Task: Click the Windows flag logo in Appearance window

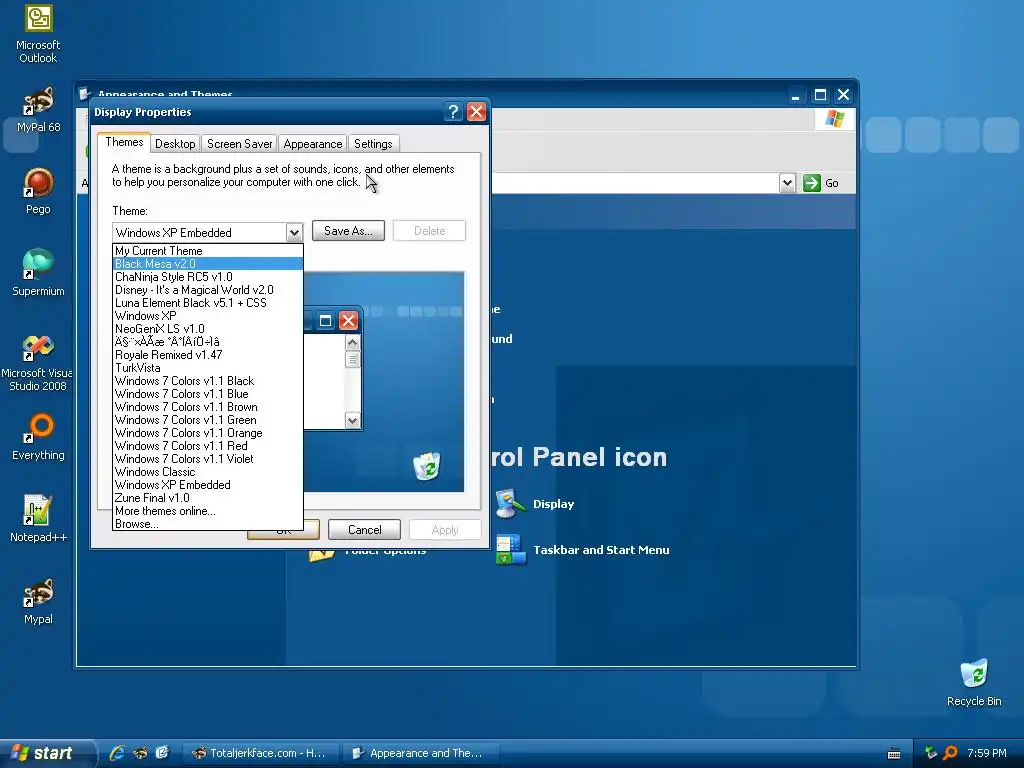Action: 835,119
